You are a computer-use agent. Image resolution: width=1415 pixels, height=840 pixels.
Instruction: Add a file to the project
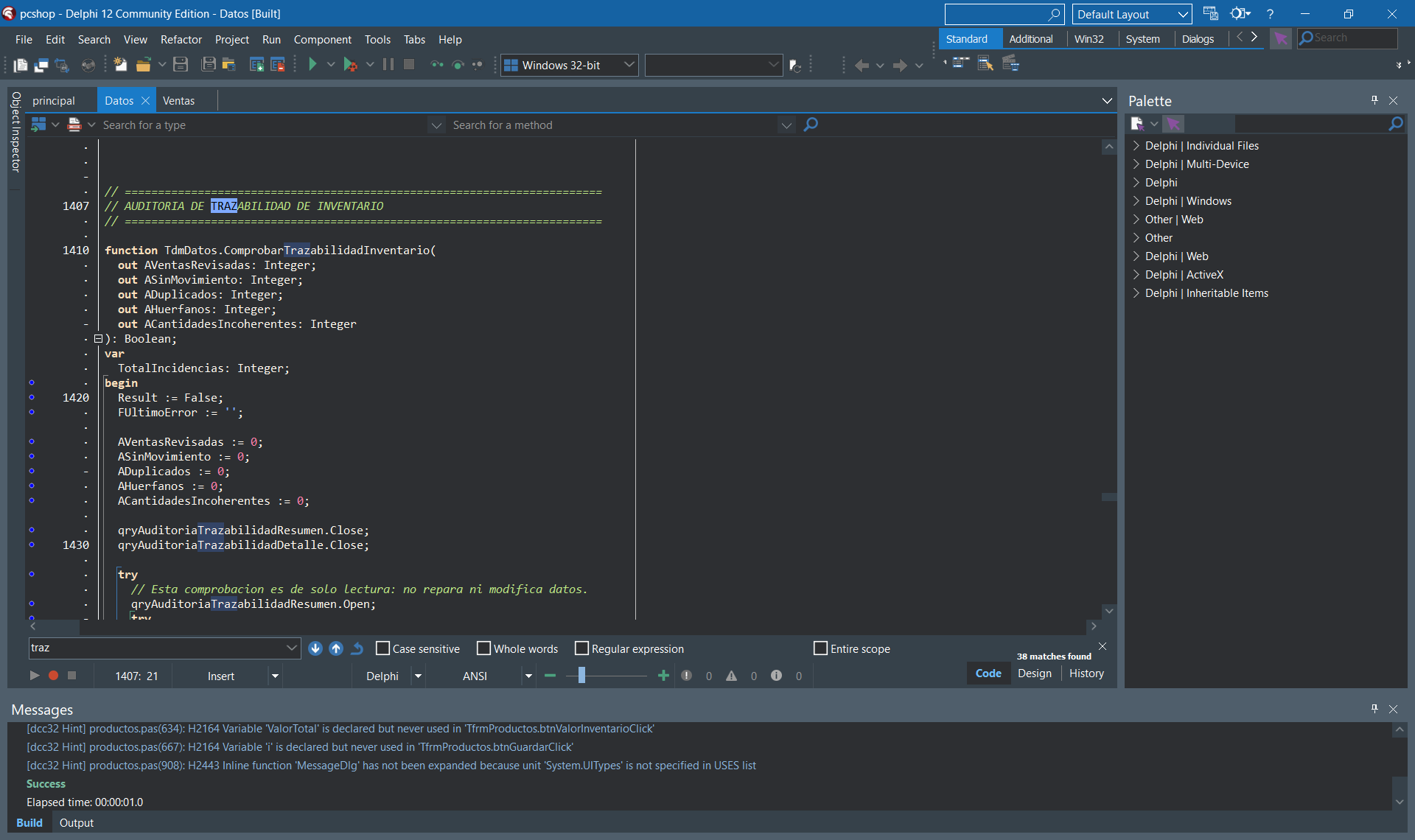pyautogui.click(x=256, y=65)
